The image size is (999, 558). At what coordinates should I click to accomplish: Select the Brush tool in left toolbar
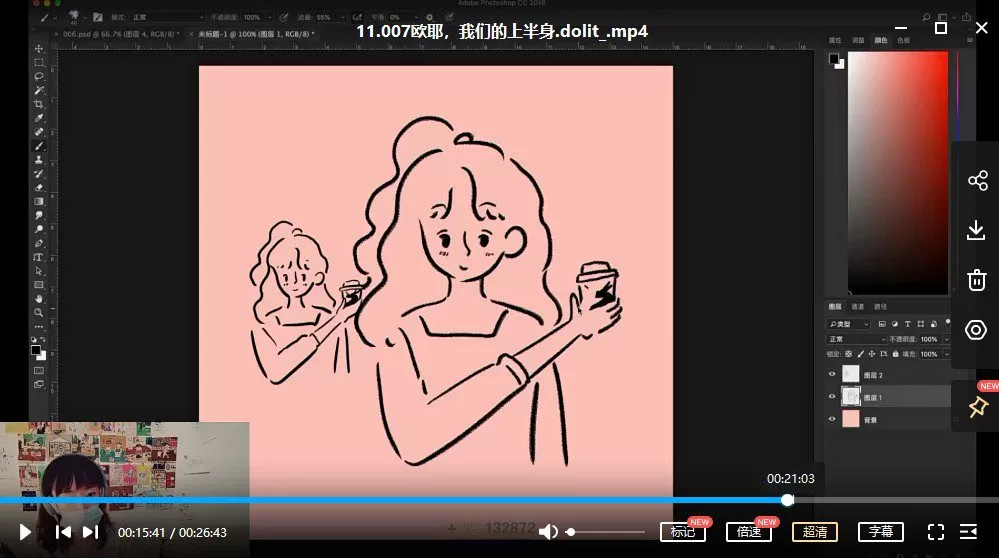[x=39, y=146]
